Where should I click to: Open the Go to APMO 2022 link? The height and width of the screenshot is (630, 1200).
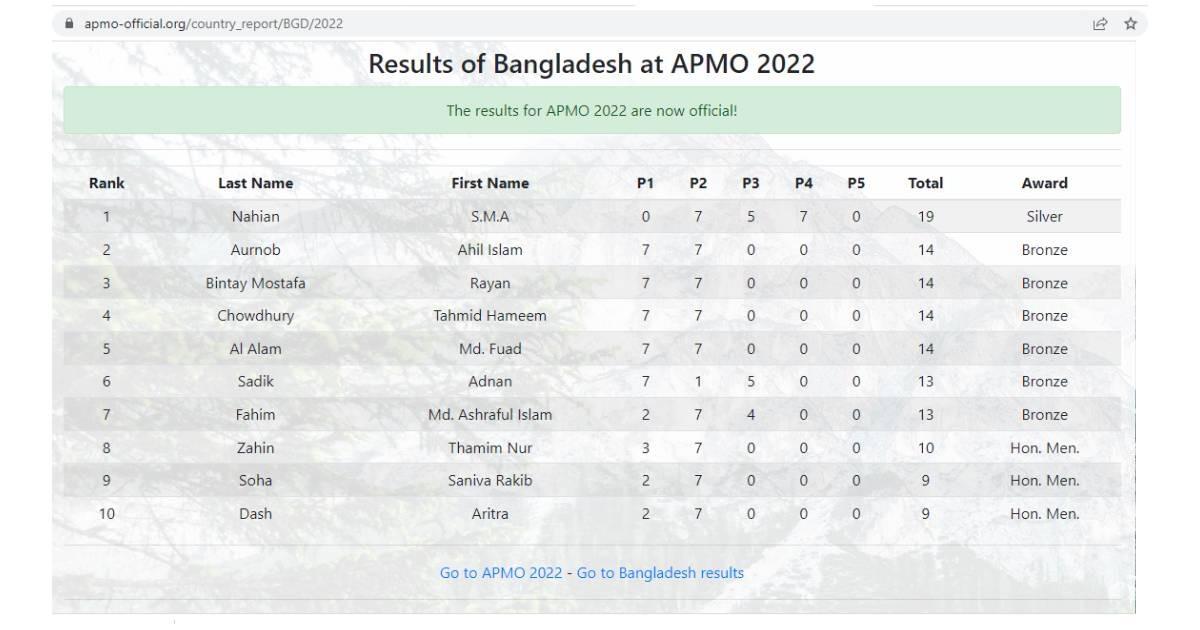[501, 573]
